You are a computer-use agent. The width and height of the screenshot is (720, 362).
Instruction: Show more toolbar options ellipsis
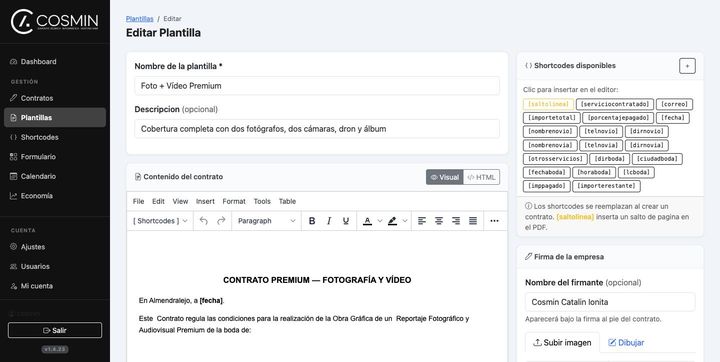tap(494, 221)
